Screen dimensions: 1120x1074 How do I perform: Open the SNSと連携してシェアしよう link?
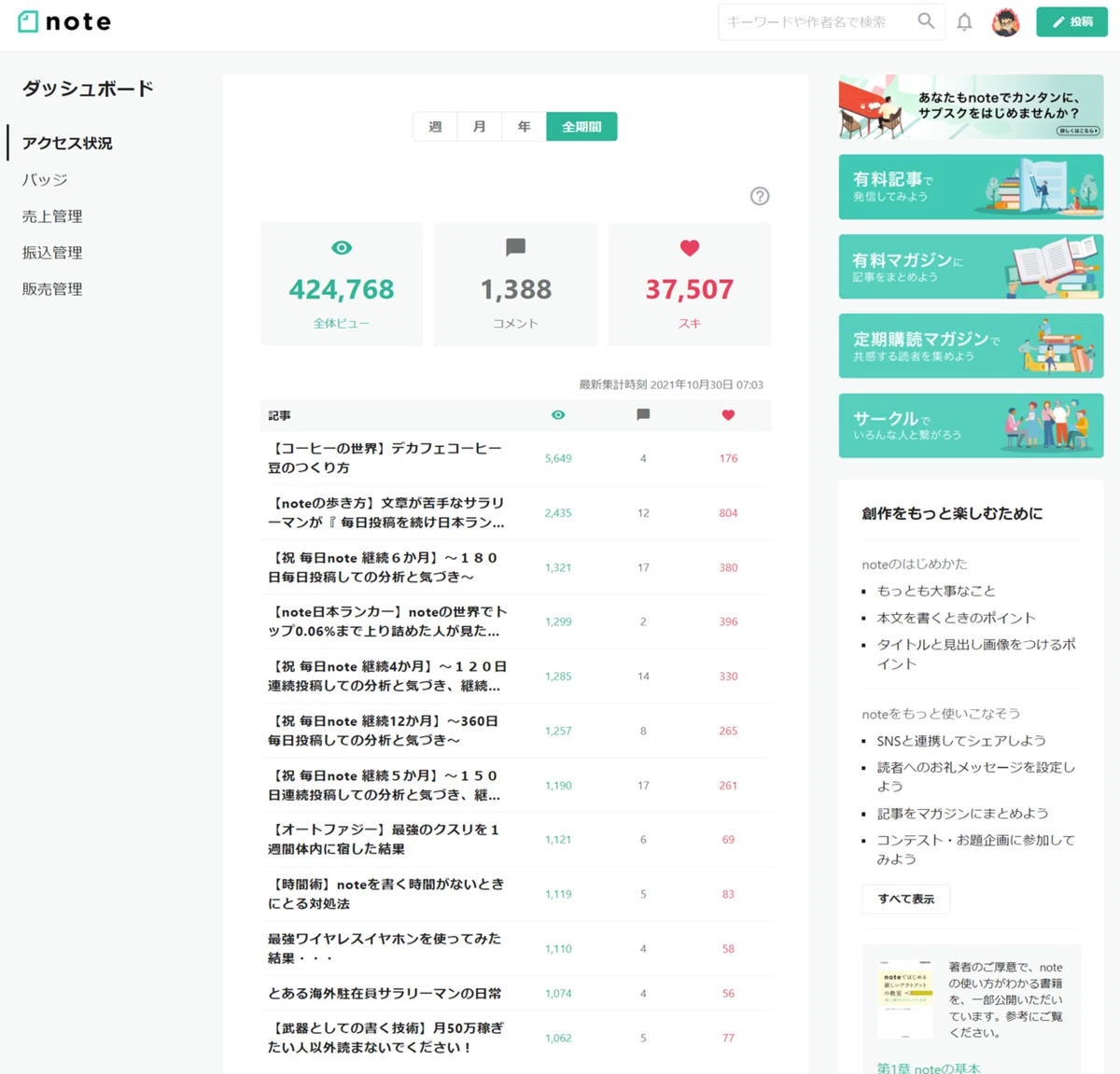[x=961, y=741]
